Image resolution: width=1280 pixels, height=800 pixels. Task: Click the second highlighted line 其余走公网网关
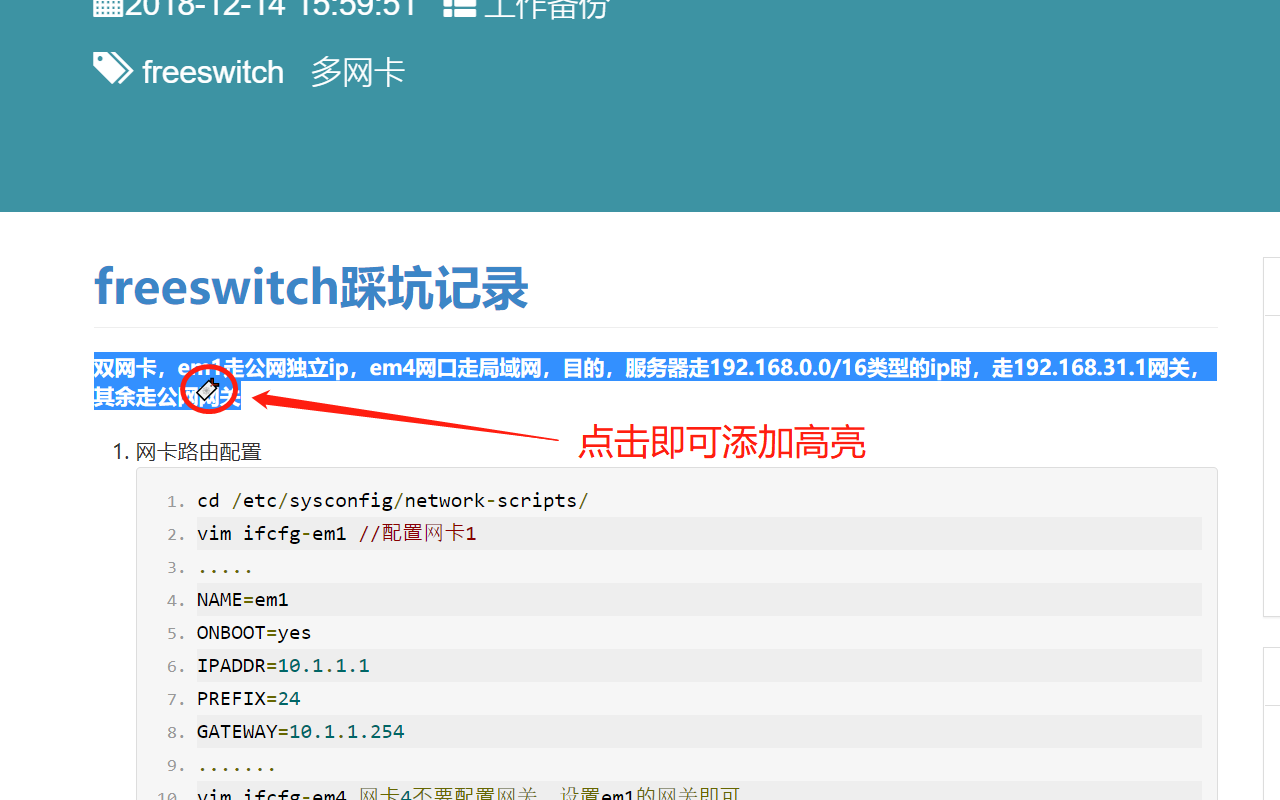click(x=167, y=397)
